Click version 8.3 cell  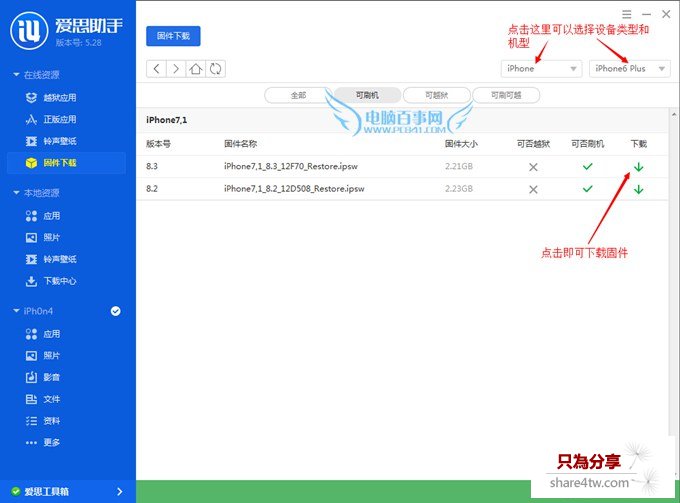click(152, 166)
